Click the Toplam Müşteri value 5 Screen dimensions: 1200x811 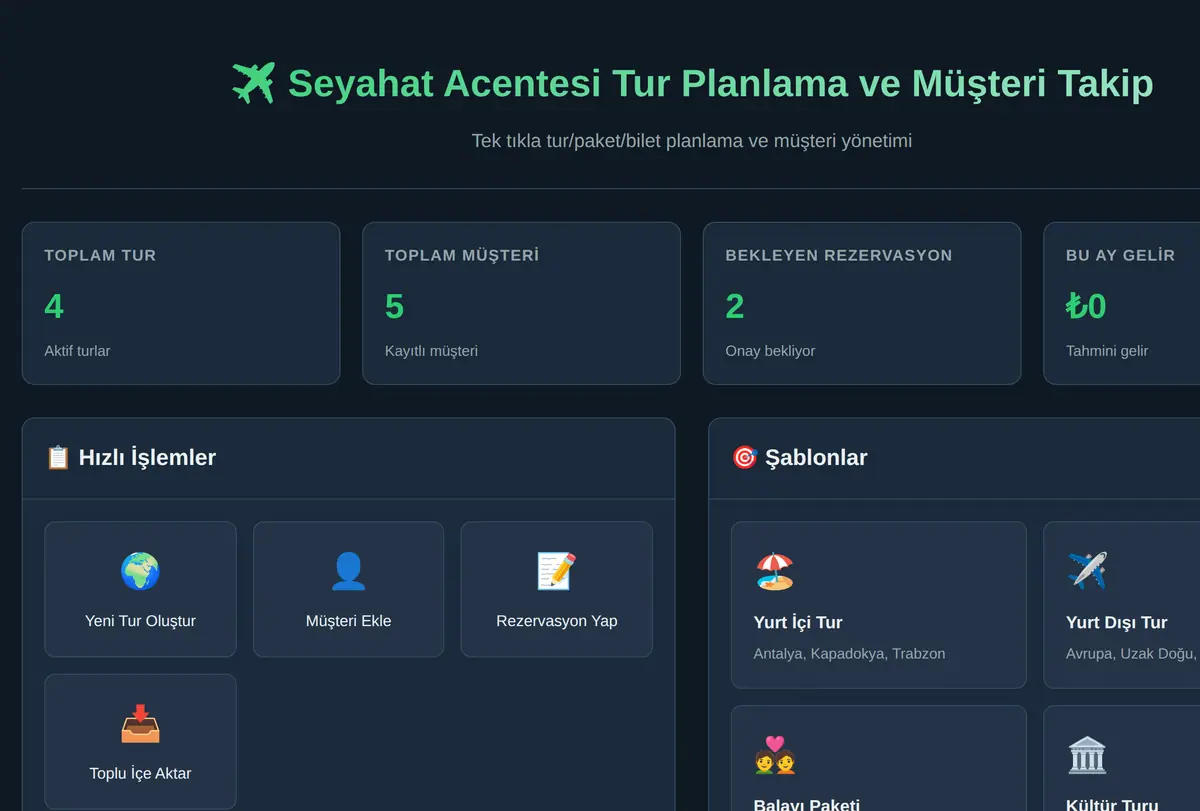click(x=394, y=306)
